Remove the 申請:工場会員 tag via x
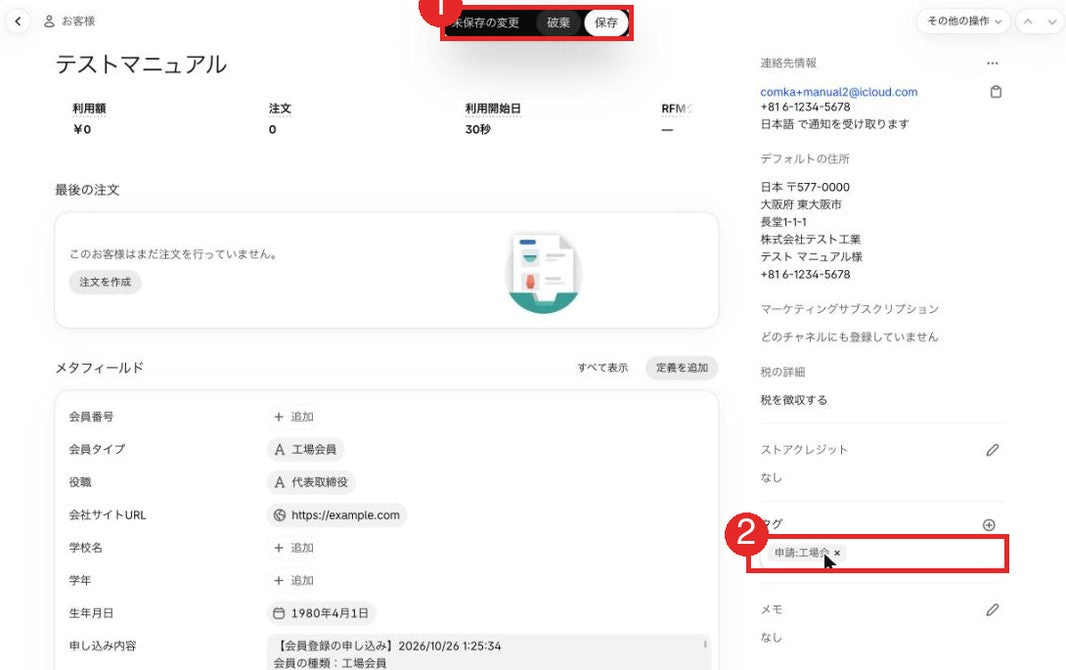 [837, 553]
